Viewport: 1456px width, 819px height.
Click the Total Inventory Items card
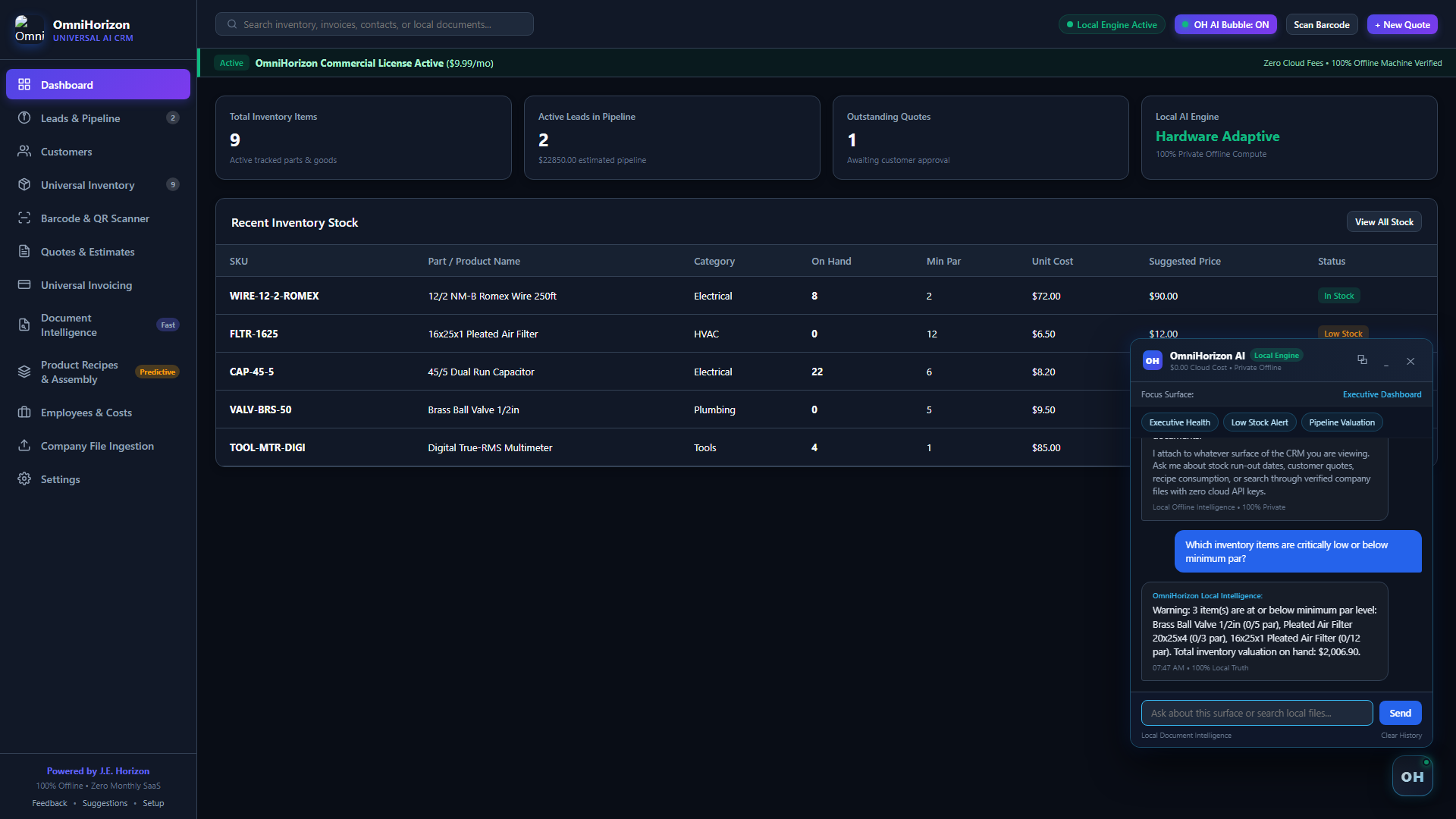[x=363, y=137]
